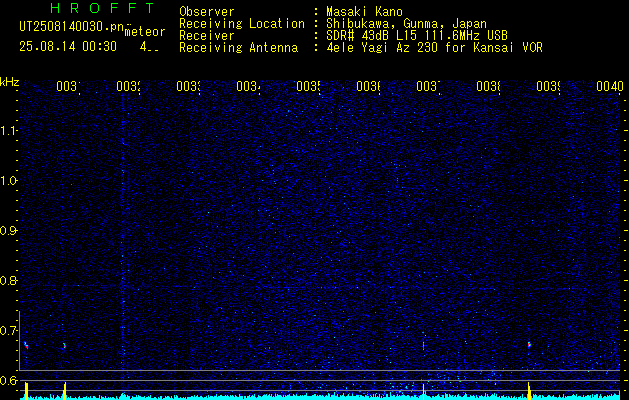Click the date text 25.08.14 00:30
Screen dimensions: 629x400
(68, 47)
